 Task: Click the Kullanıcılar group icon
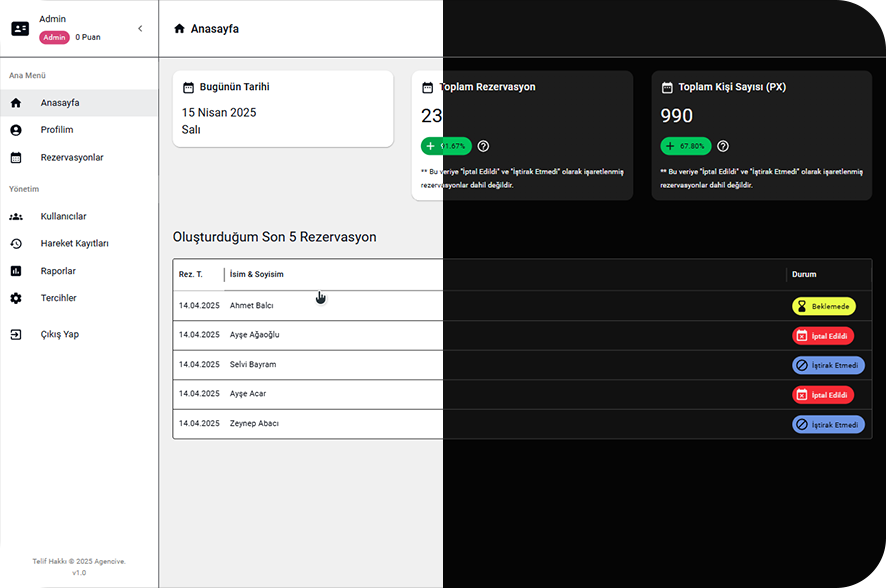(14, 216)
